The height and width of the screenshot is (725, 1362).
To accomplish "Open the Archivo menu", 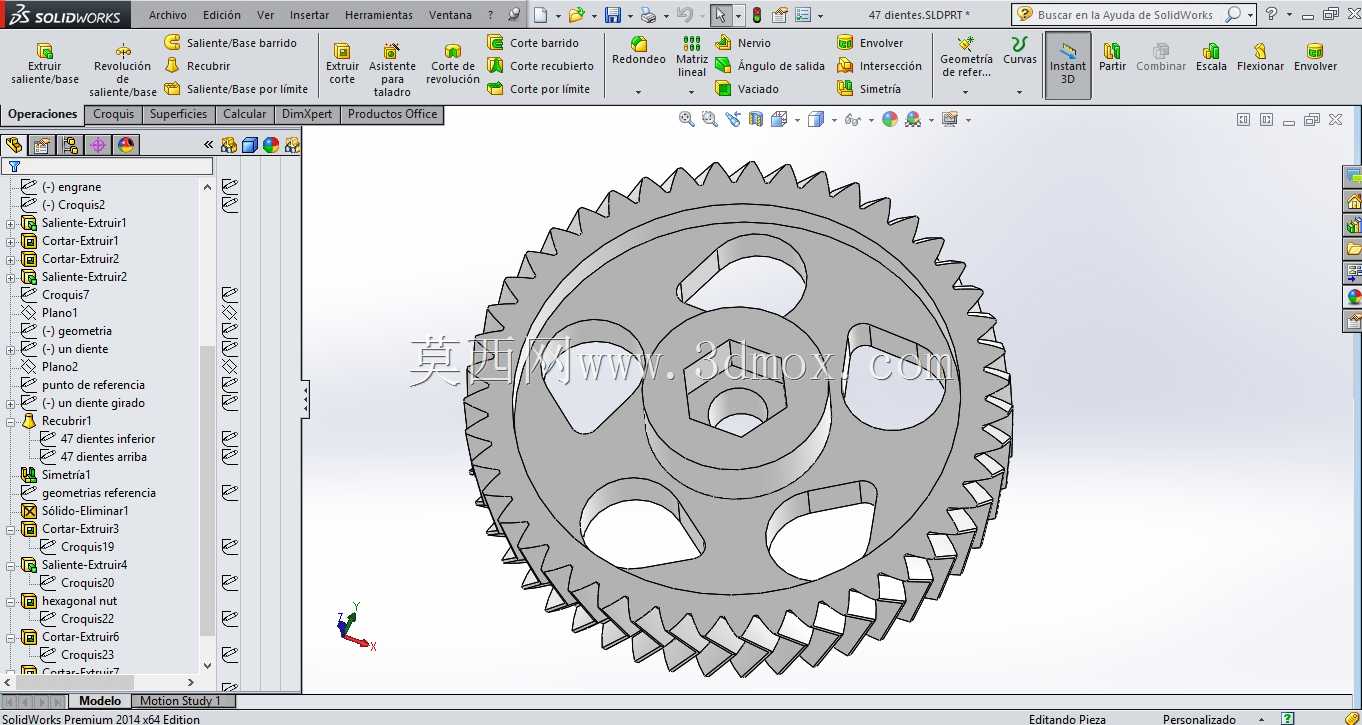I will pos(168,15).
